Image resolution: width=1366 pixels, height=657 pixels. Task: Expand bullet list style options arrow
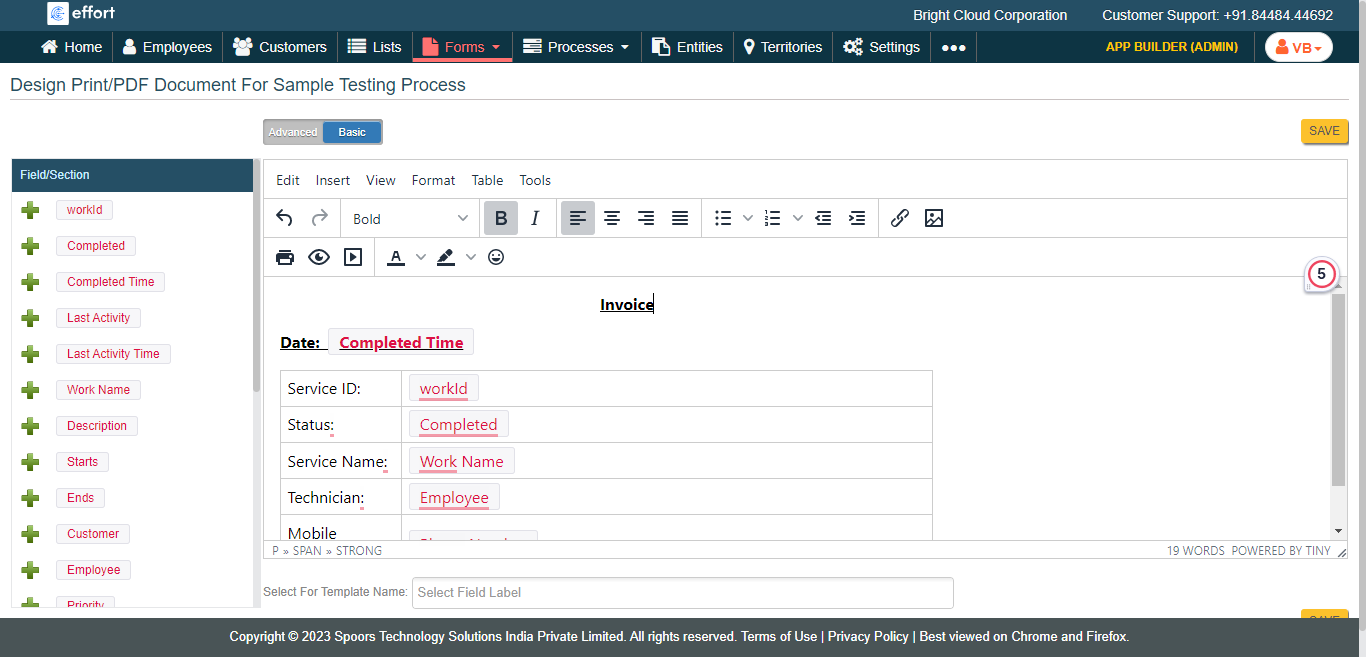(748, 218)
